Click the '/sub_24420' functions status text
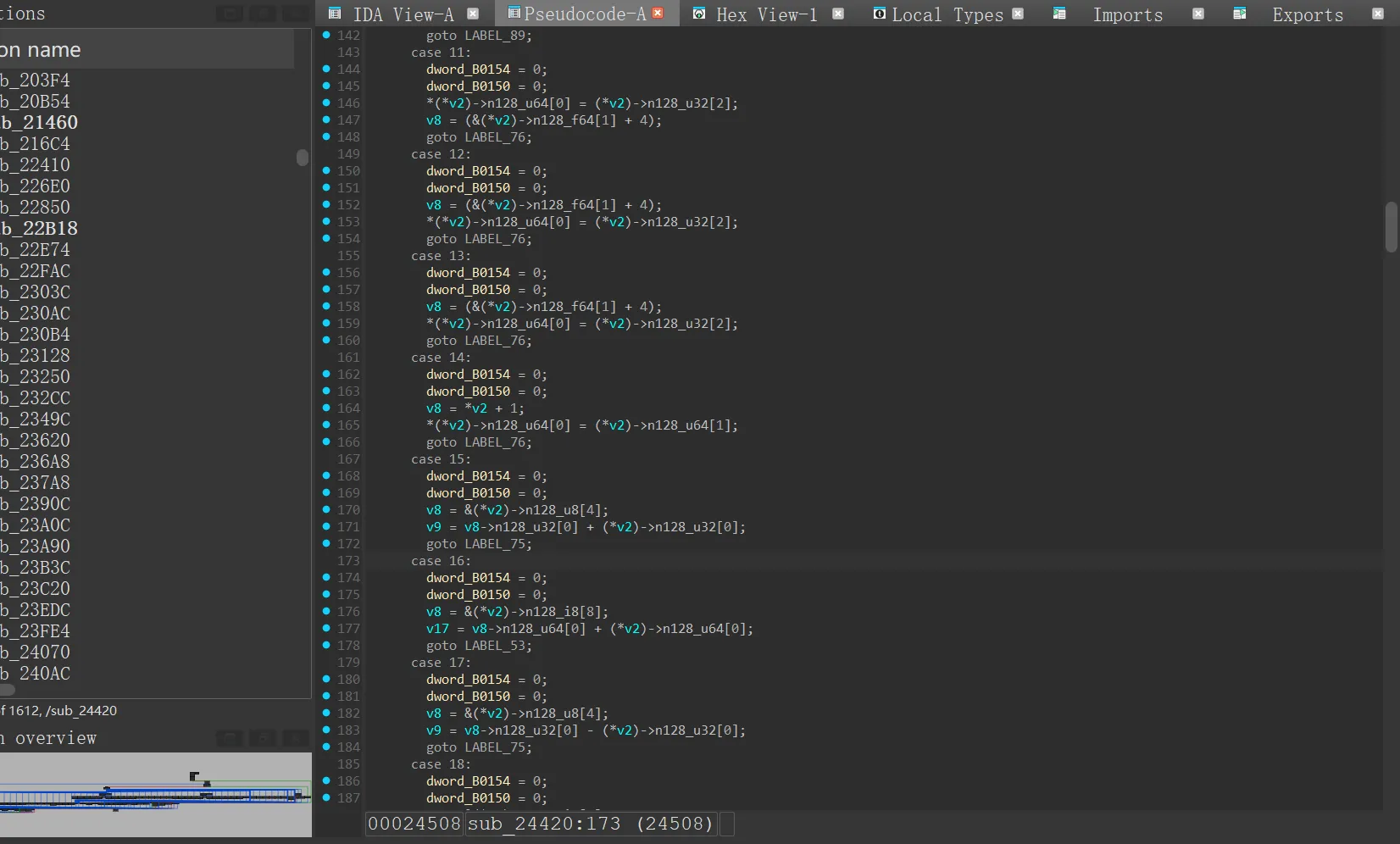The width and height of the screenshot is (1400, 844). click(x=82, y=711)
